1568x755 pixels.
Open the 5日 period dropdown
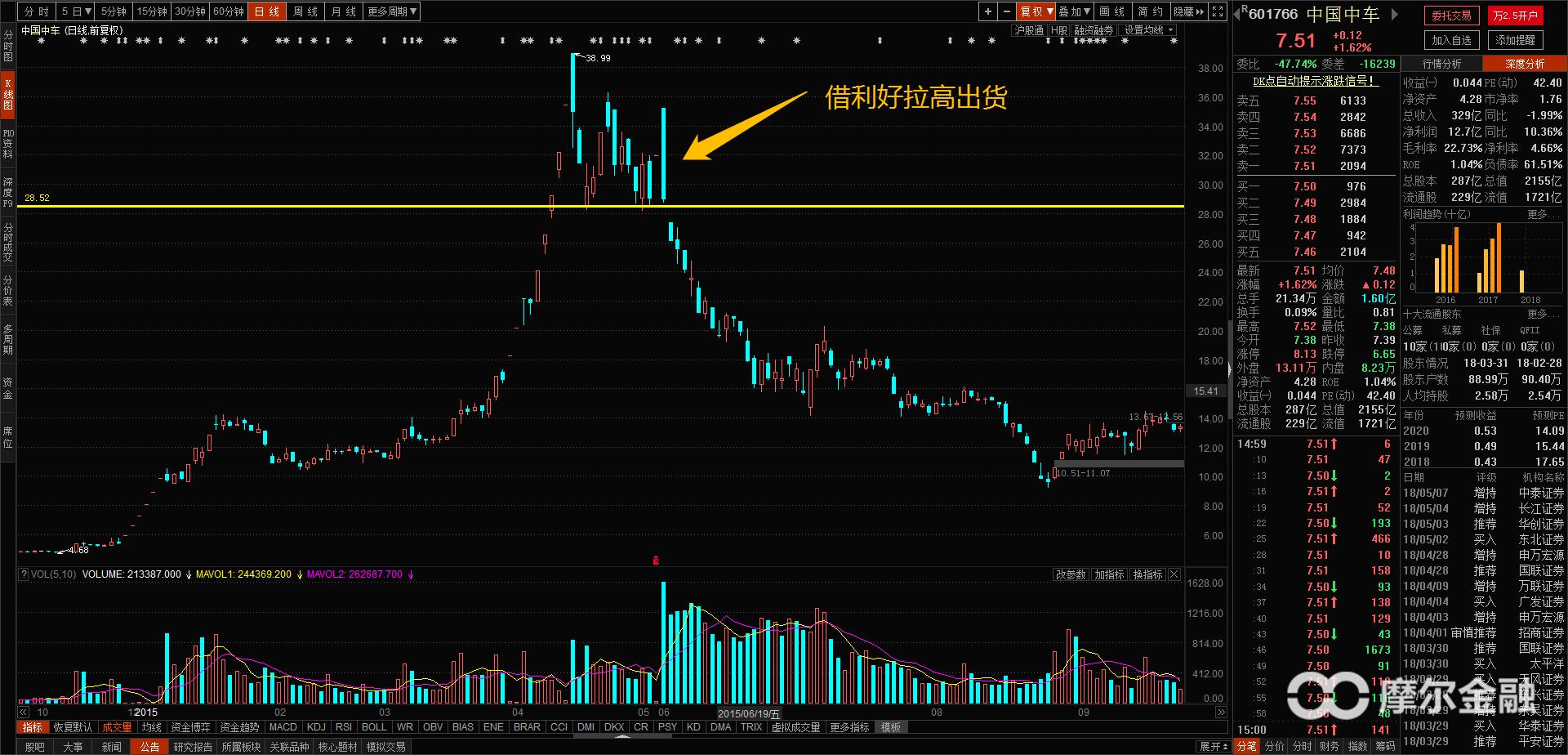(x=77, y=11)
